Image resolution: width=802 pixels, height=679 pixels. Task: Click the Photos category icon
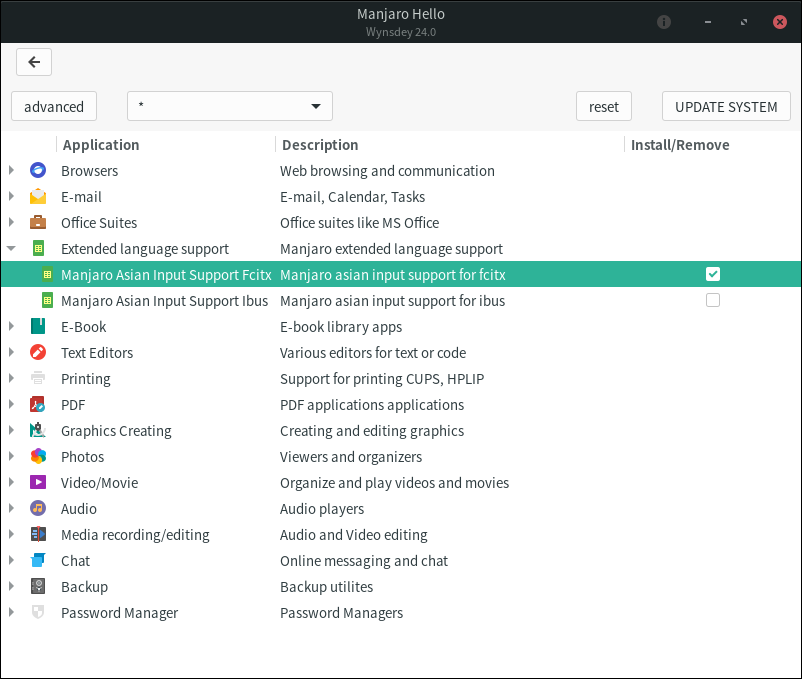38,456
